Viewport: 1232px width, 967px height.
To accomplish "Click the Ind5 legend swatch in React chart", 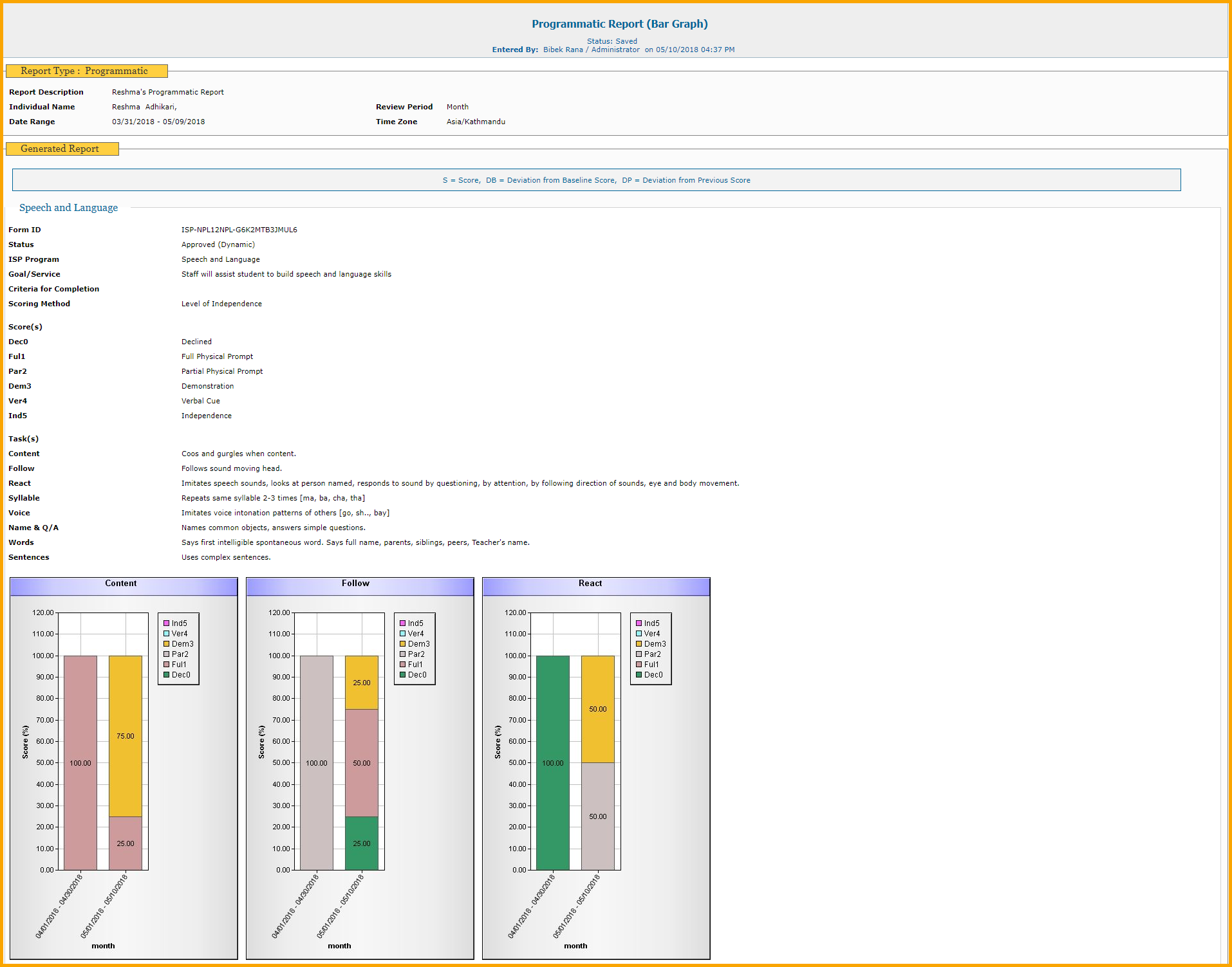I will click(x=639, y=623).
